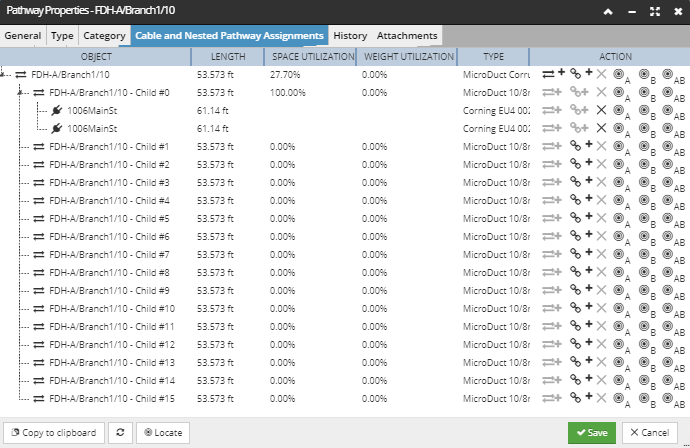Screen dimensions: 690x448
Task: Click the Copy to clipboard button
Action: [x=53, y=433]
